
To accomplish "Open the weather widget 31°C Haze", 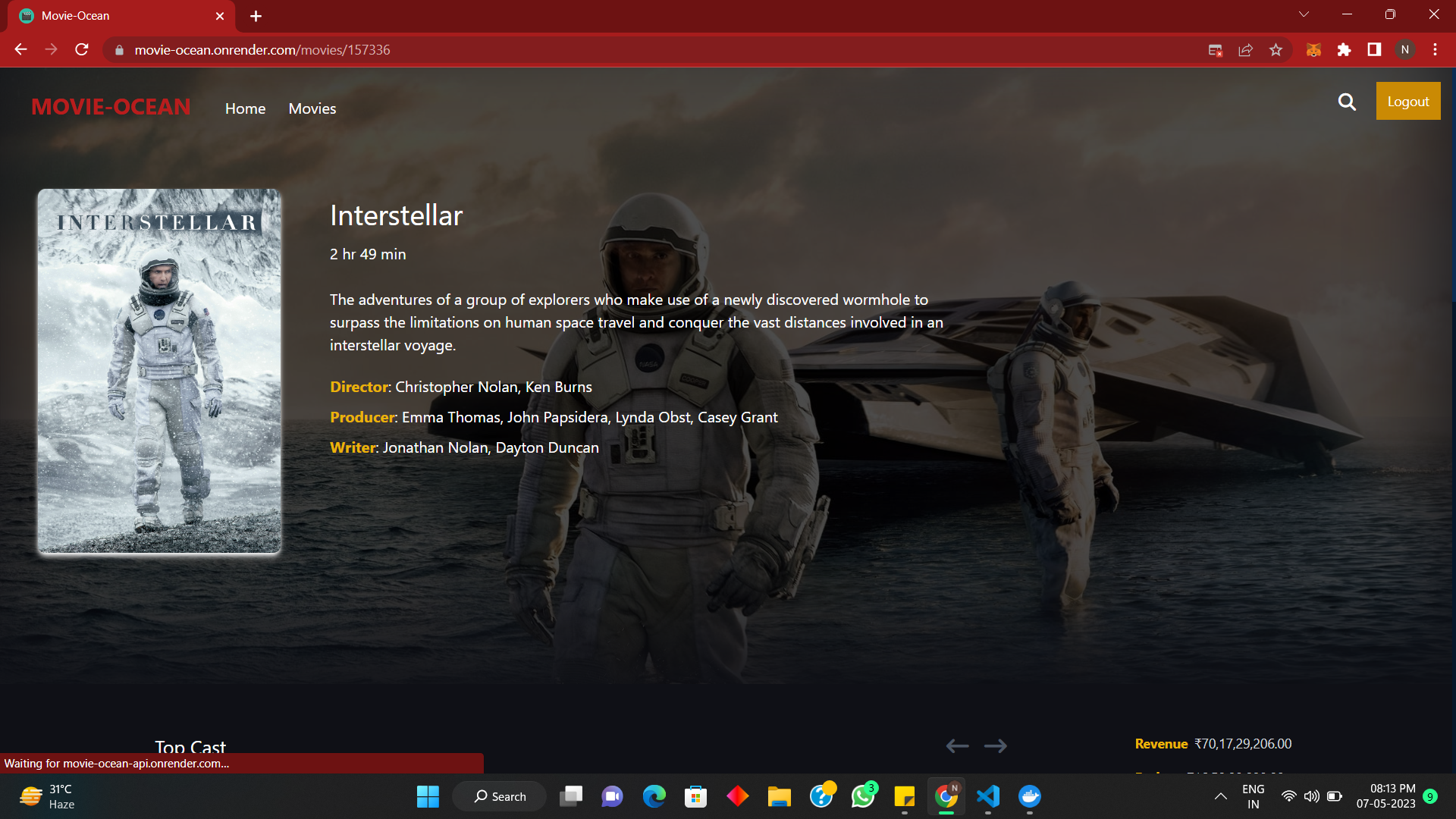I will tap(47, 796).
